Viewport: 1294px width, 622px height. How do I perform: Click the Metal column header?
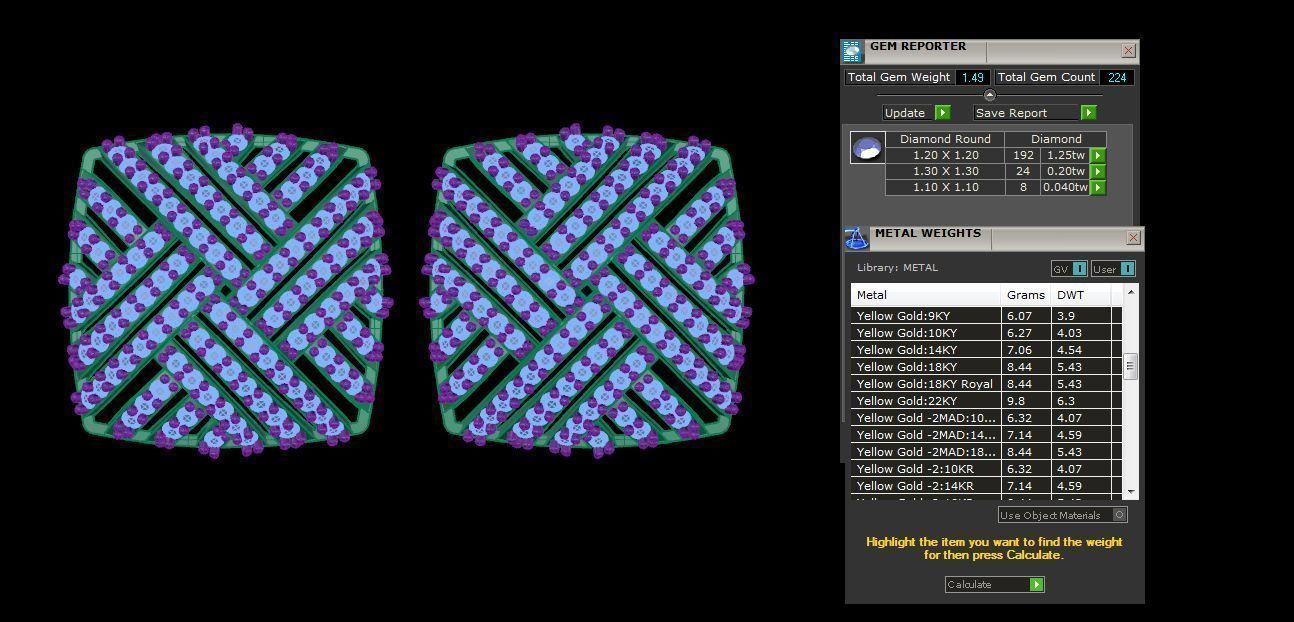[926, 295]
